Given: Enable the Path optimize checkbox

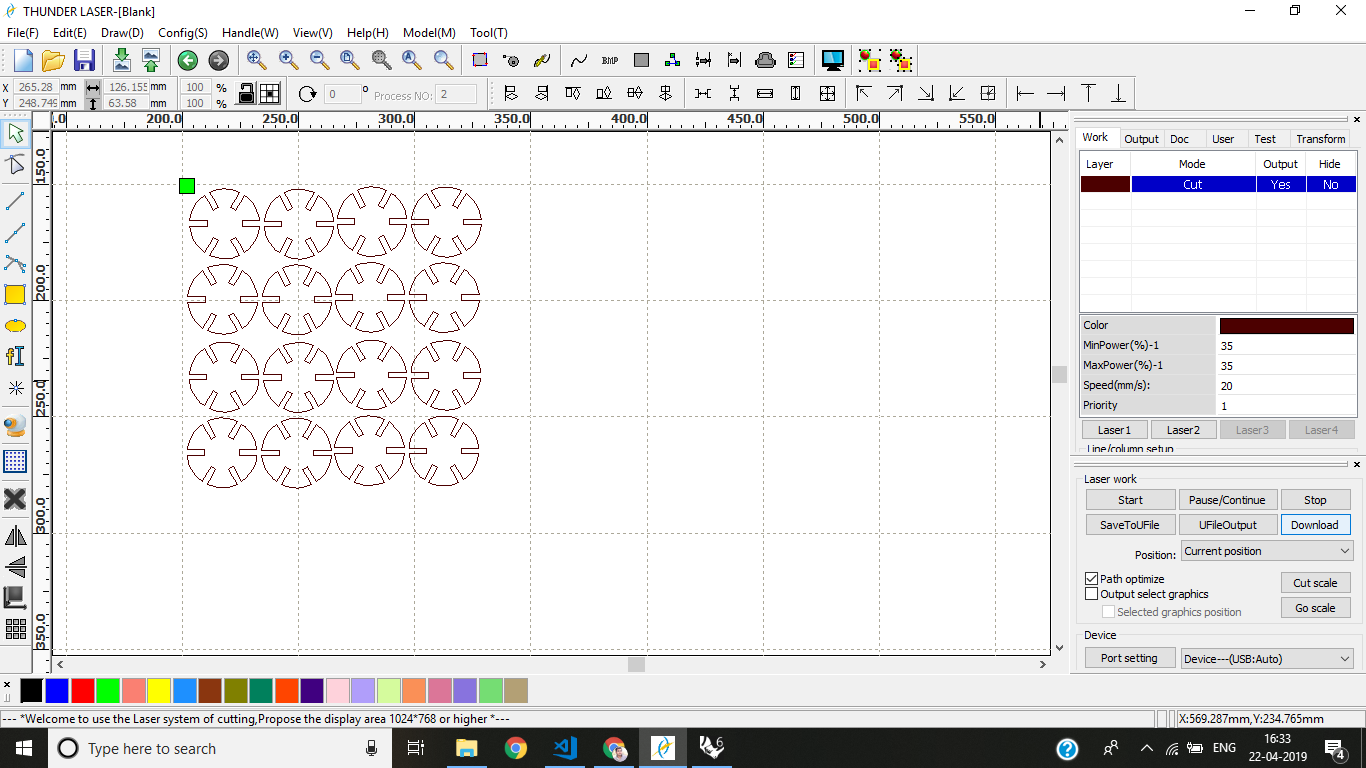Looking at the screenshot, I should [x=1092, y=579].
